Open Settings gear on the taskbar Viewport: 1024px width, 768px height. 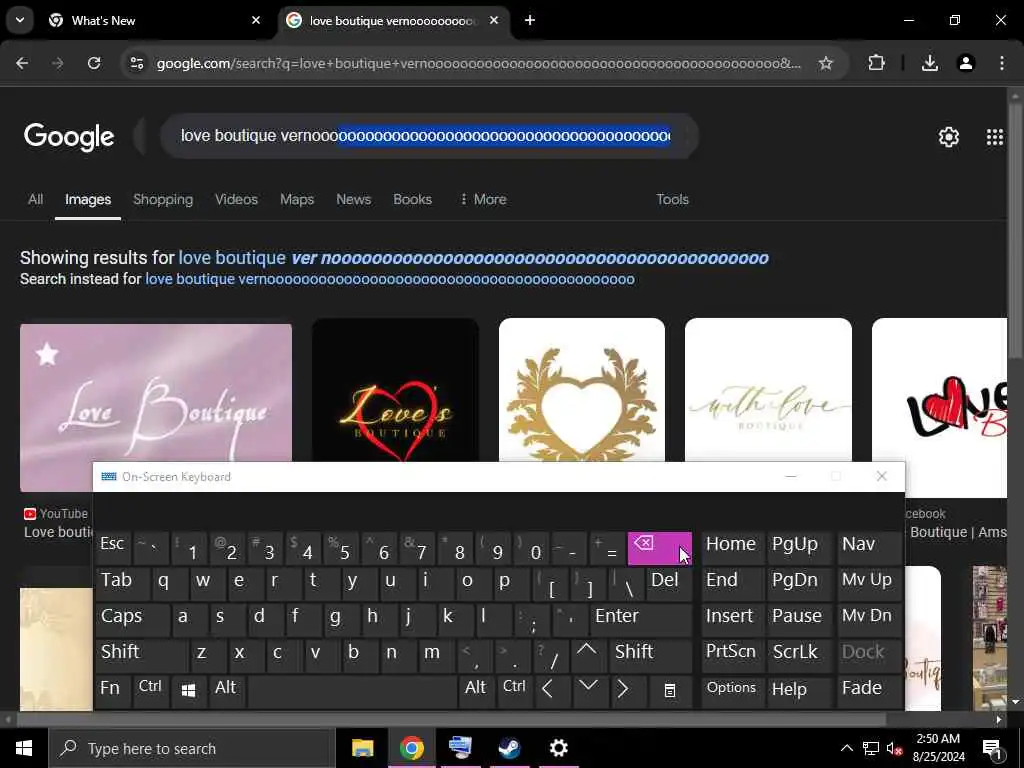558,748
